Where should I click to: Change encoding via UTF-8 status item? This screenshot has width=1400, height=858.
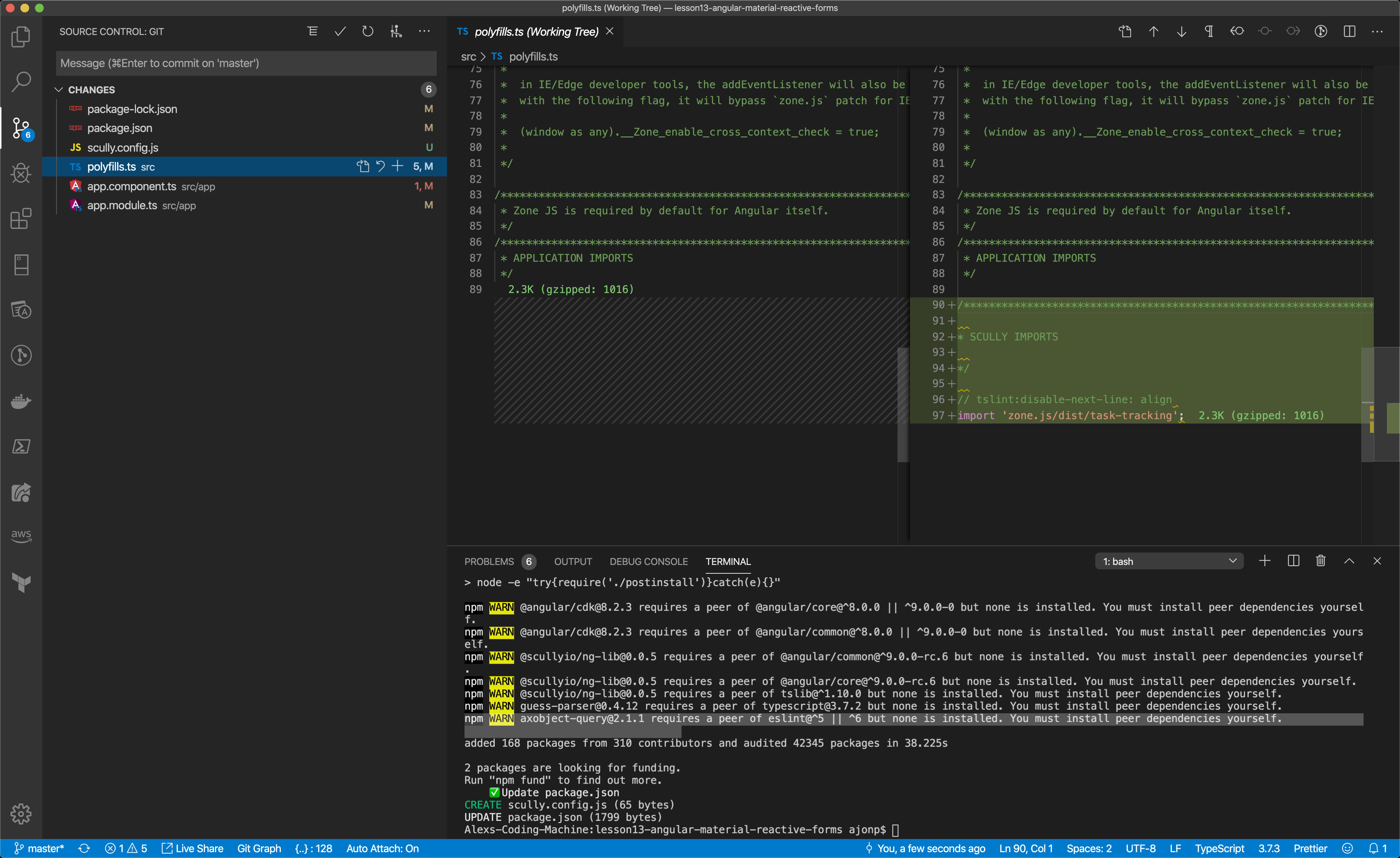pos(1140,848)
